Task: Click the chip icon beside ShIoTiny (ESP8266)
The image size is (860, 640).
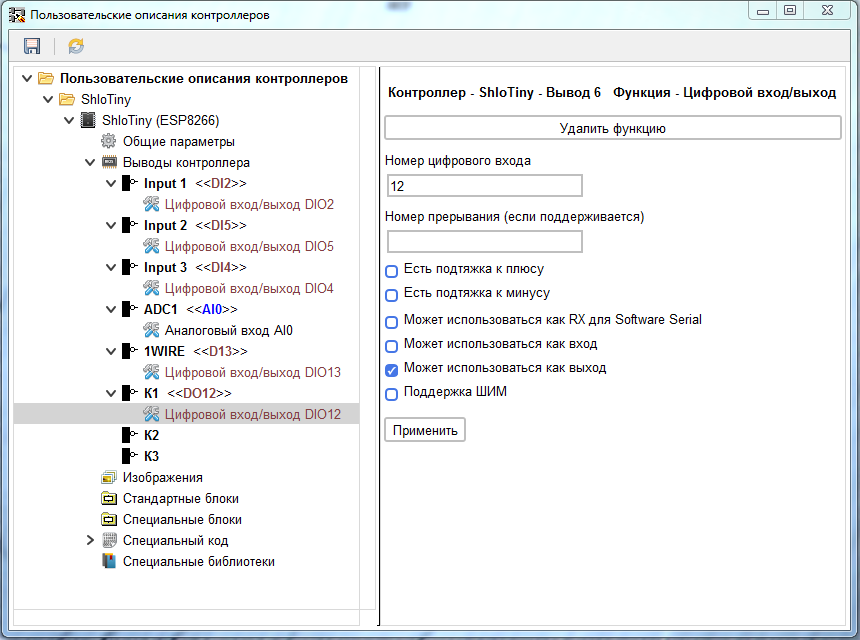Action: tap(88, 120)
